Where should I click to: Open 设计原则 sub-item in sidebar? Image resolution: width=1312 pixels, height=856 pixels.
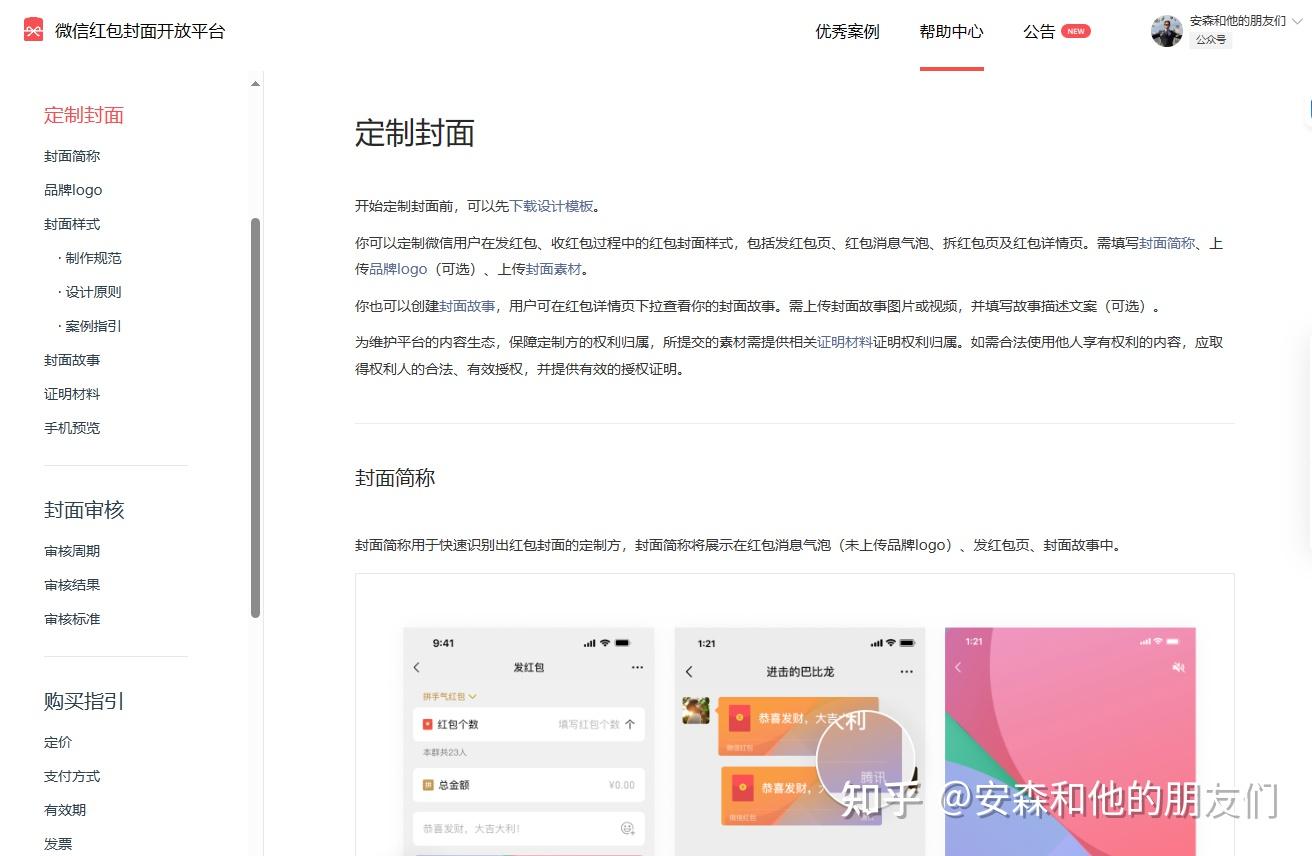91,292
